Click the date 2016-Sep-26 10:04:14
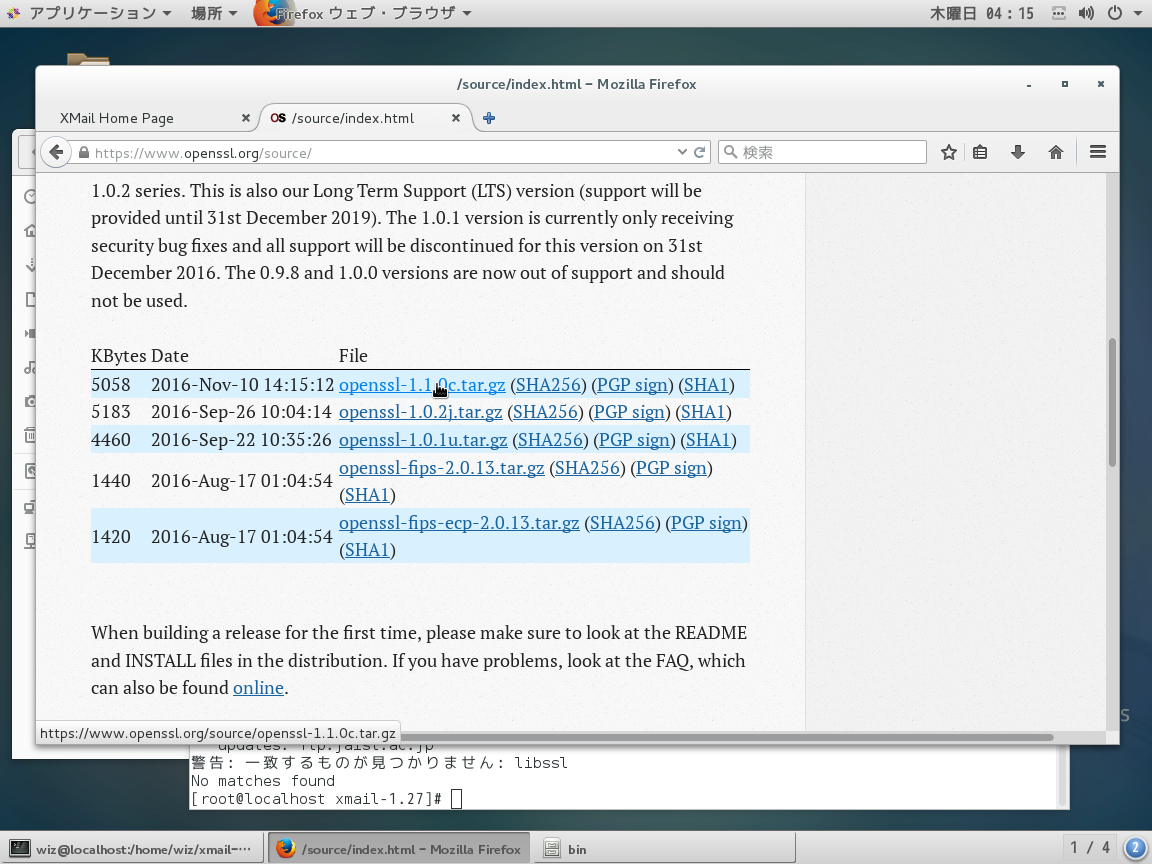Viewport: 1152px width, 864px height. click(242, 411)
